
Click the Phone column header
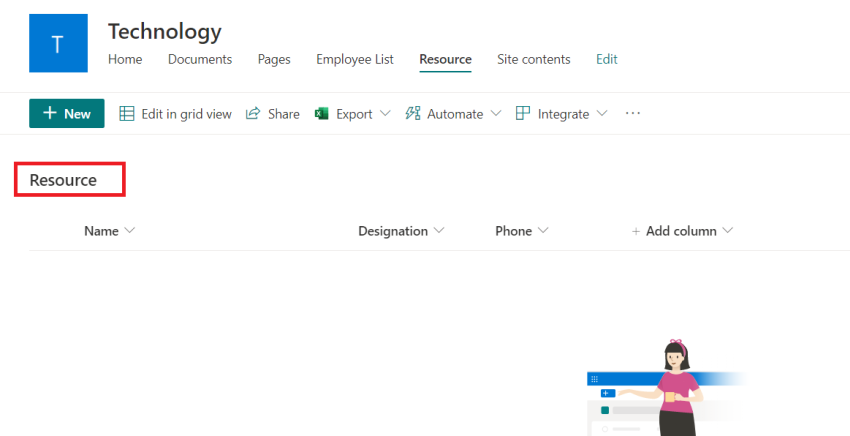coord(513,231)
